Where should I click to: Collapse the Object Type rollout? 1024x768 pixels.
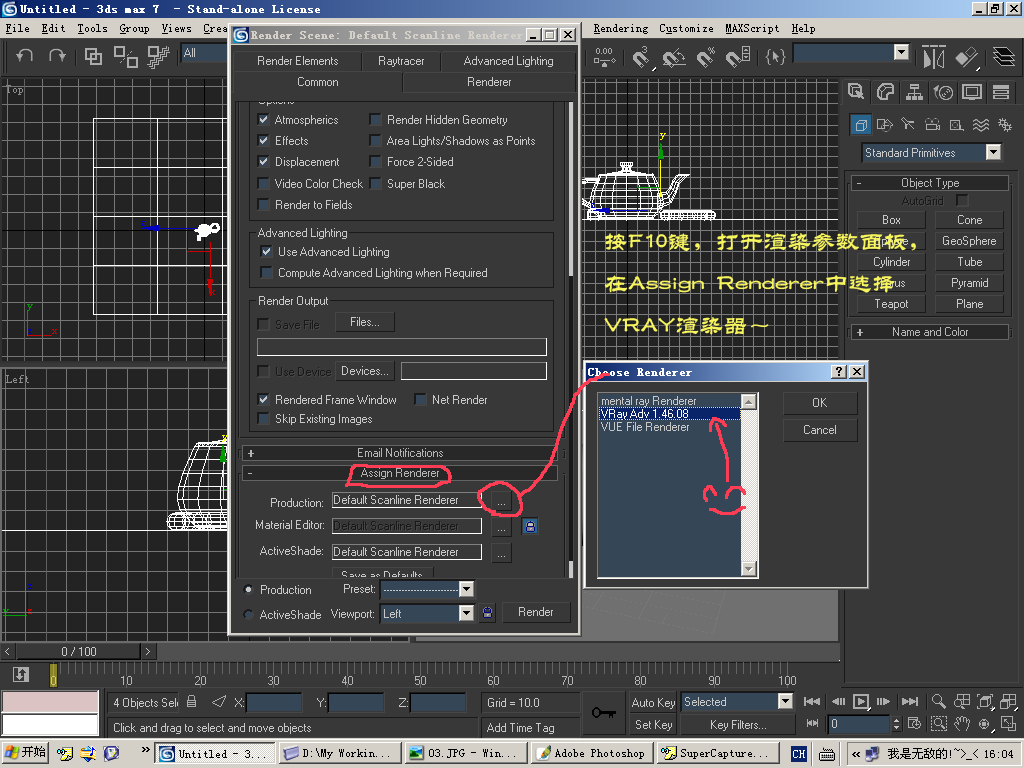(929, 183)
